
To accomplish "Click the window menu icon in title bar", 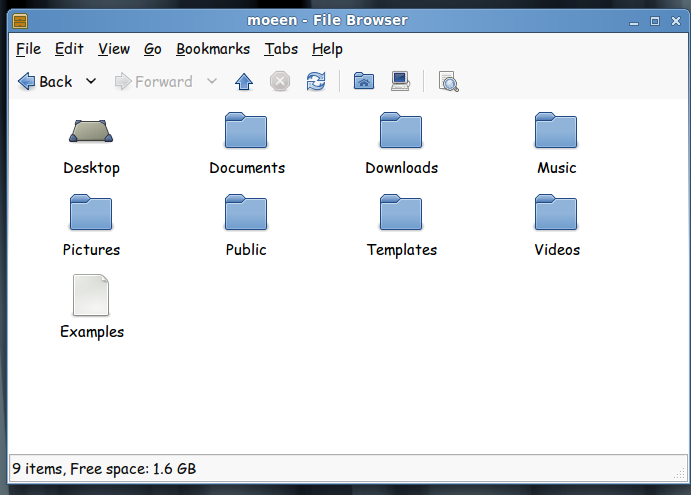I will (20, 21).
